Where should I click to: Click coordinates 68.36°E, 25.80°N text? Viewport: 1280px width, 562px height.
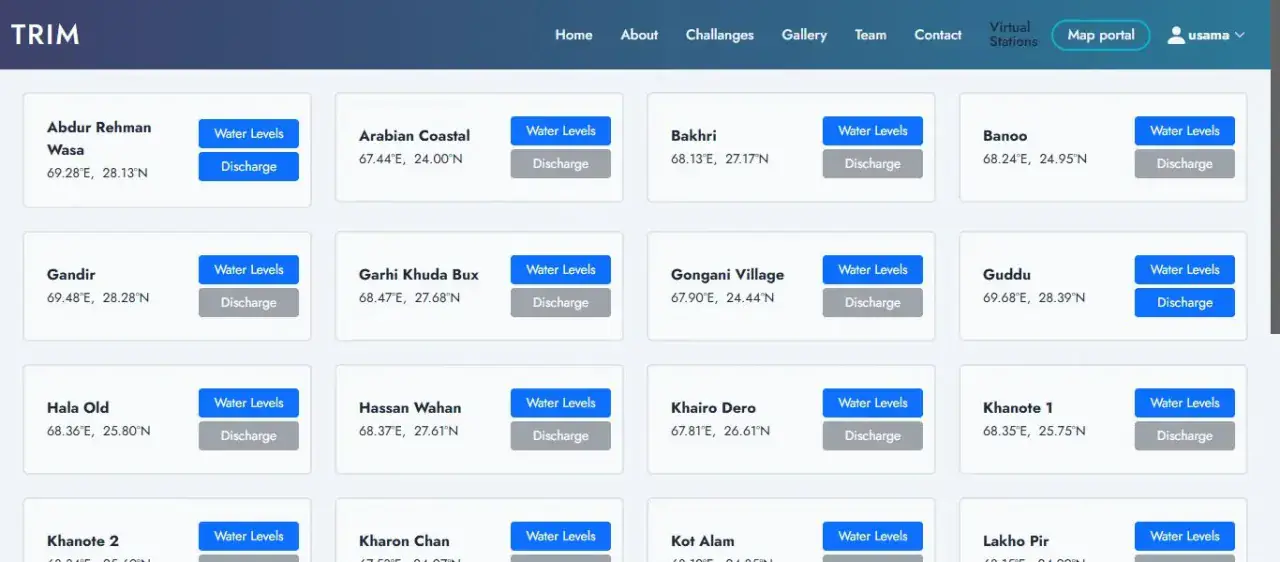[x=99, y=431]
